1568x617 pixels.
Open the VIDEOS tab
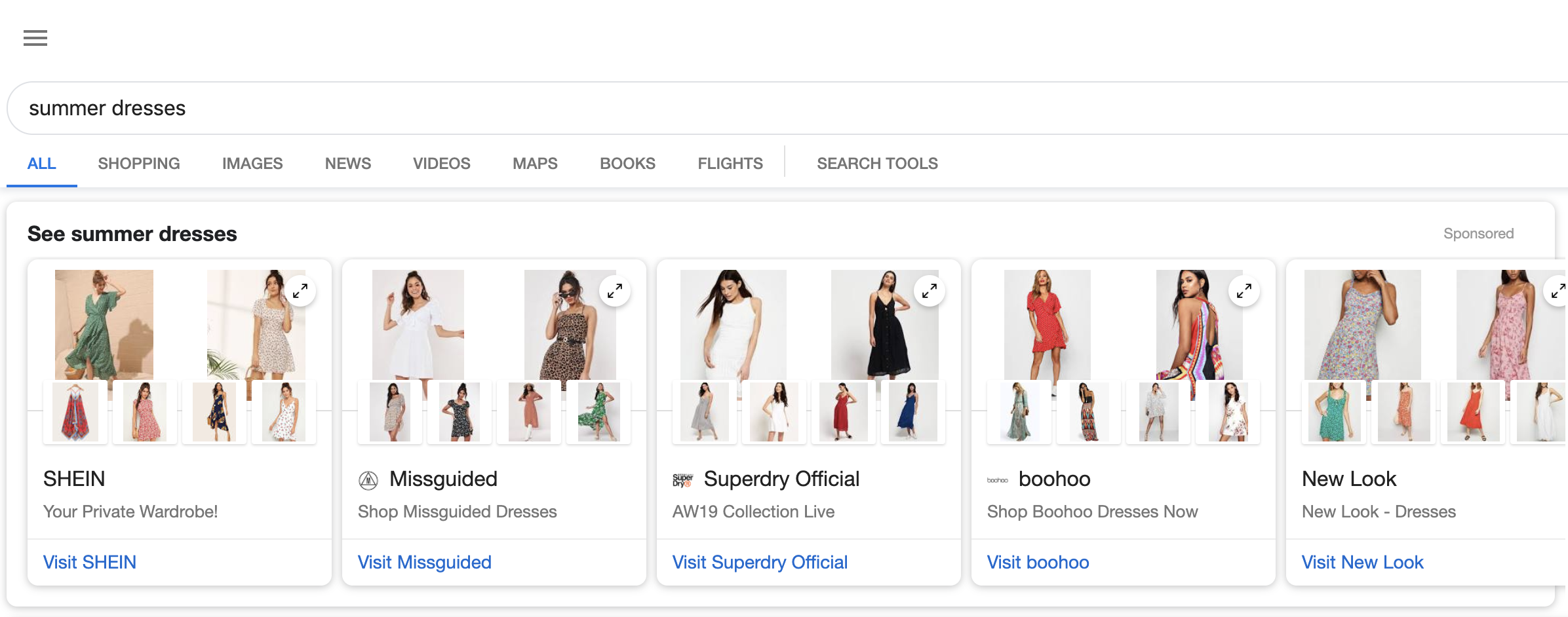click(442, 163)
